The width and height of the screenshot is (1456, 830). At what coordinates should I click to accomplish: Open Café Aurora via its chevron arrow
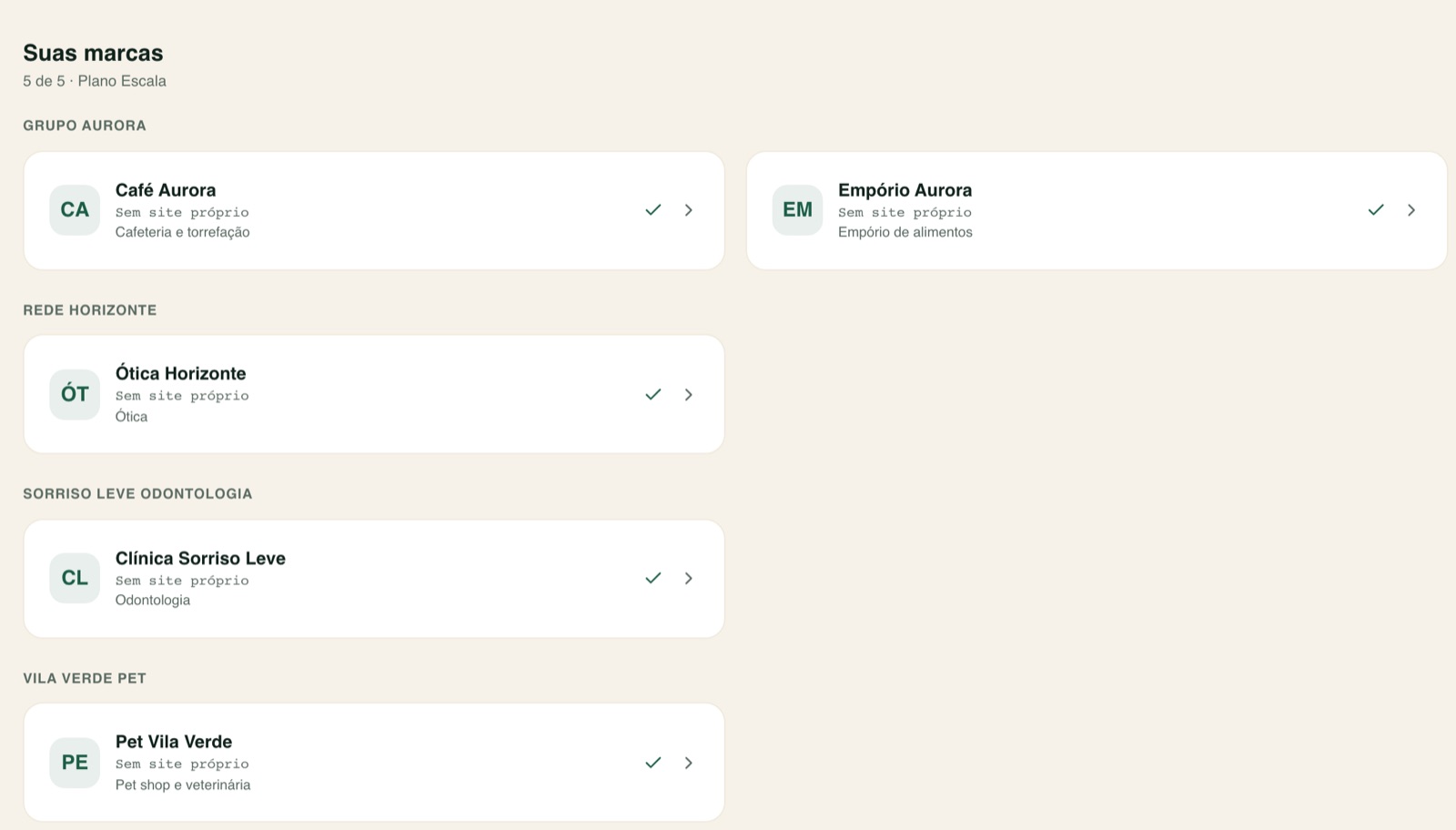[x=689, y=210]
